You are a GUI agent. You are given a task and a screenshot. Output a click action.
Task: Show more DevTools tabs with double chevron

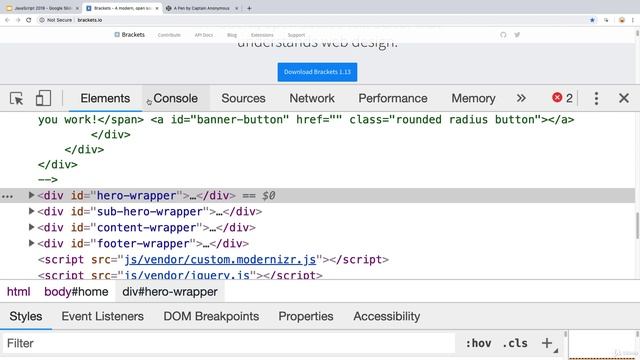pos(521,98)
